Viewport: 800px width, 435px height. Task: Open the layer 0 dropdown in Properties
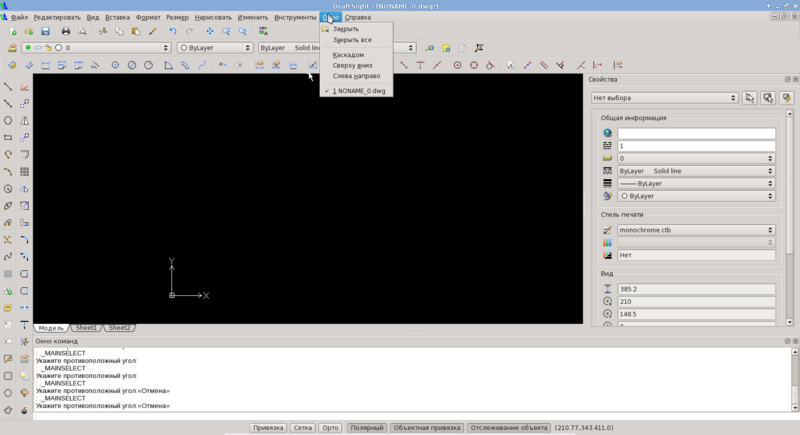click(x=696, y=159)
